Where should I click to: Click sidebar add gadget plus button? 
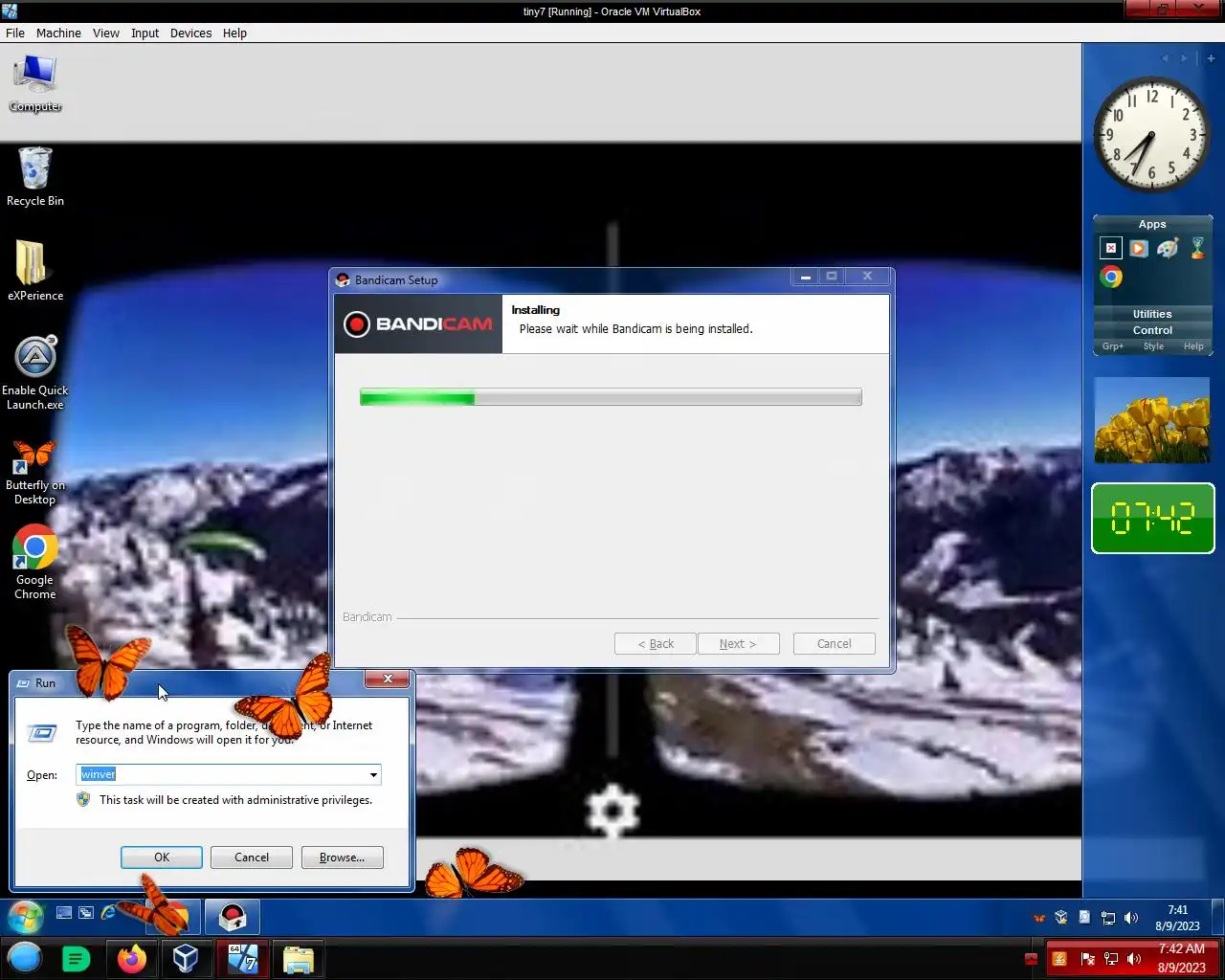coord(1211,58)
